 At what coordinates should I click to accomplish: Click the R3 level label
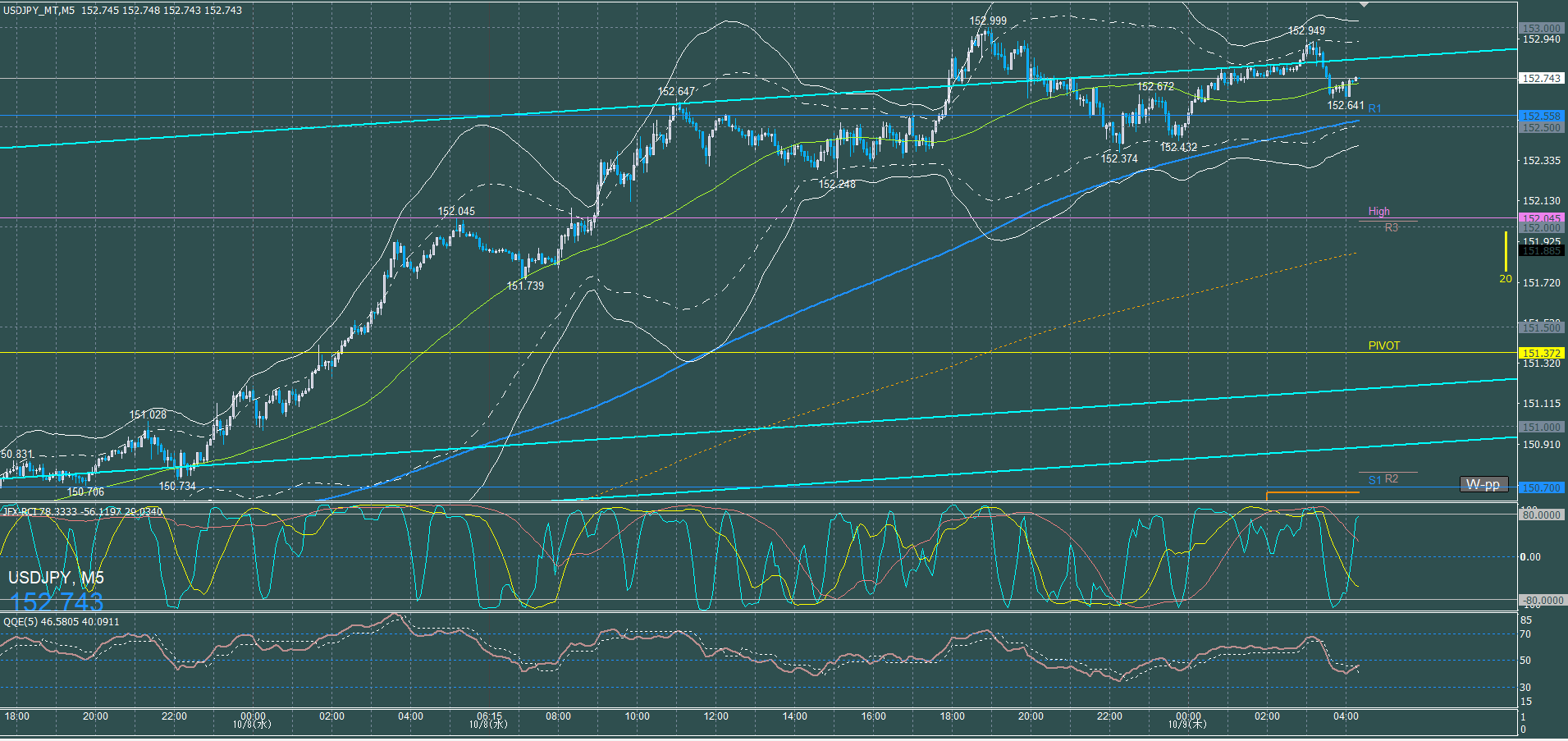tap(1391, 227)
